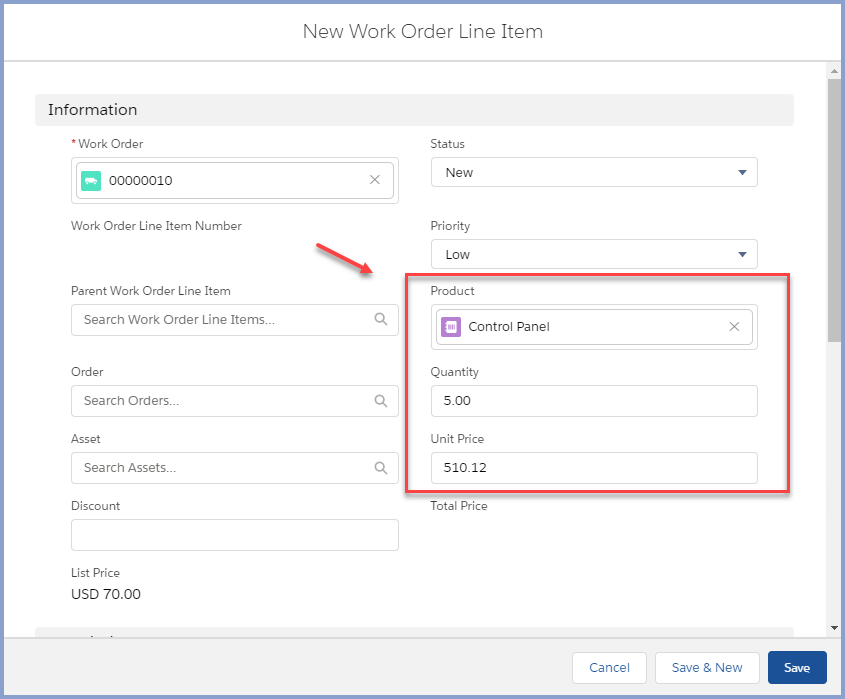Remove the Control Panel product selection
845x699 pixels.
pos(734,327)
